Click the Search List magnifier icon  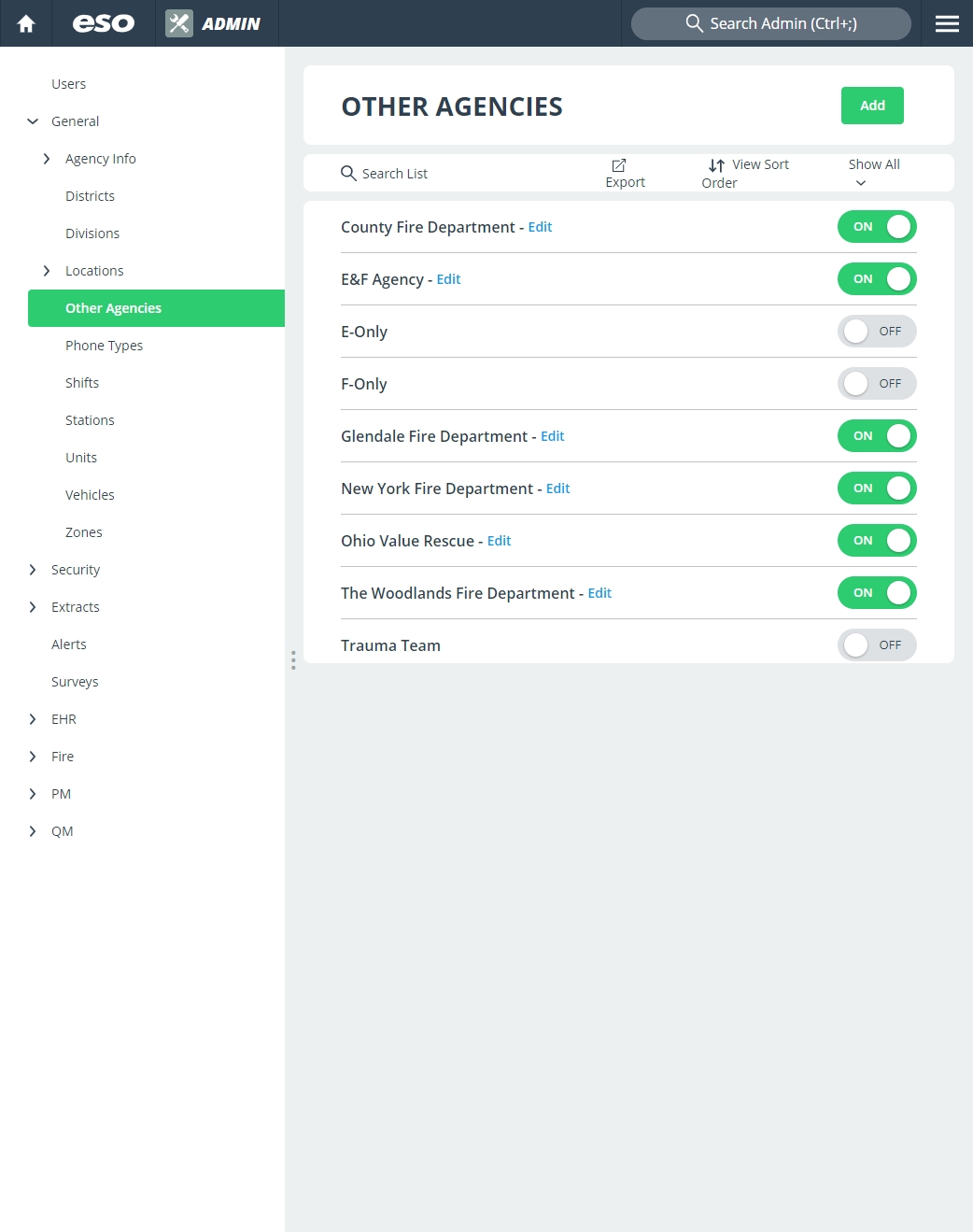348,173
